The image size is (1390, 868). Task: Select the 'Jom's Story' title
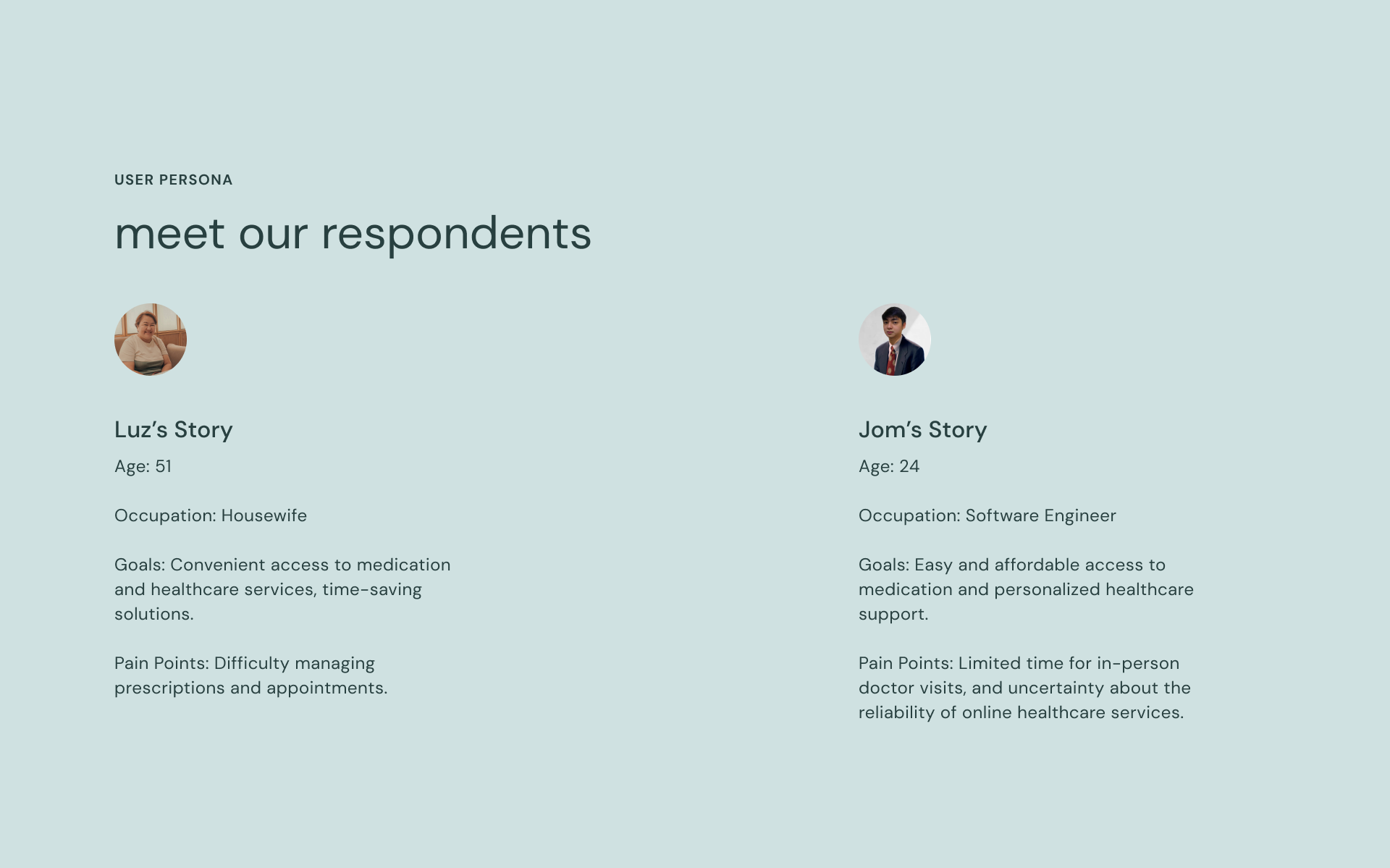[923, 429]
